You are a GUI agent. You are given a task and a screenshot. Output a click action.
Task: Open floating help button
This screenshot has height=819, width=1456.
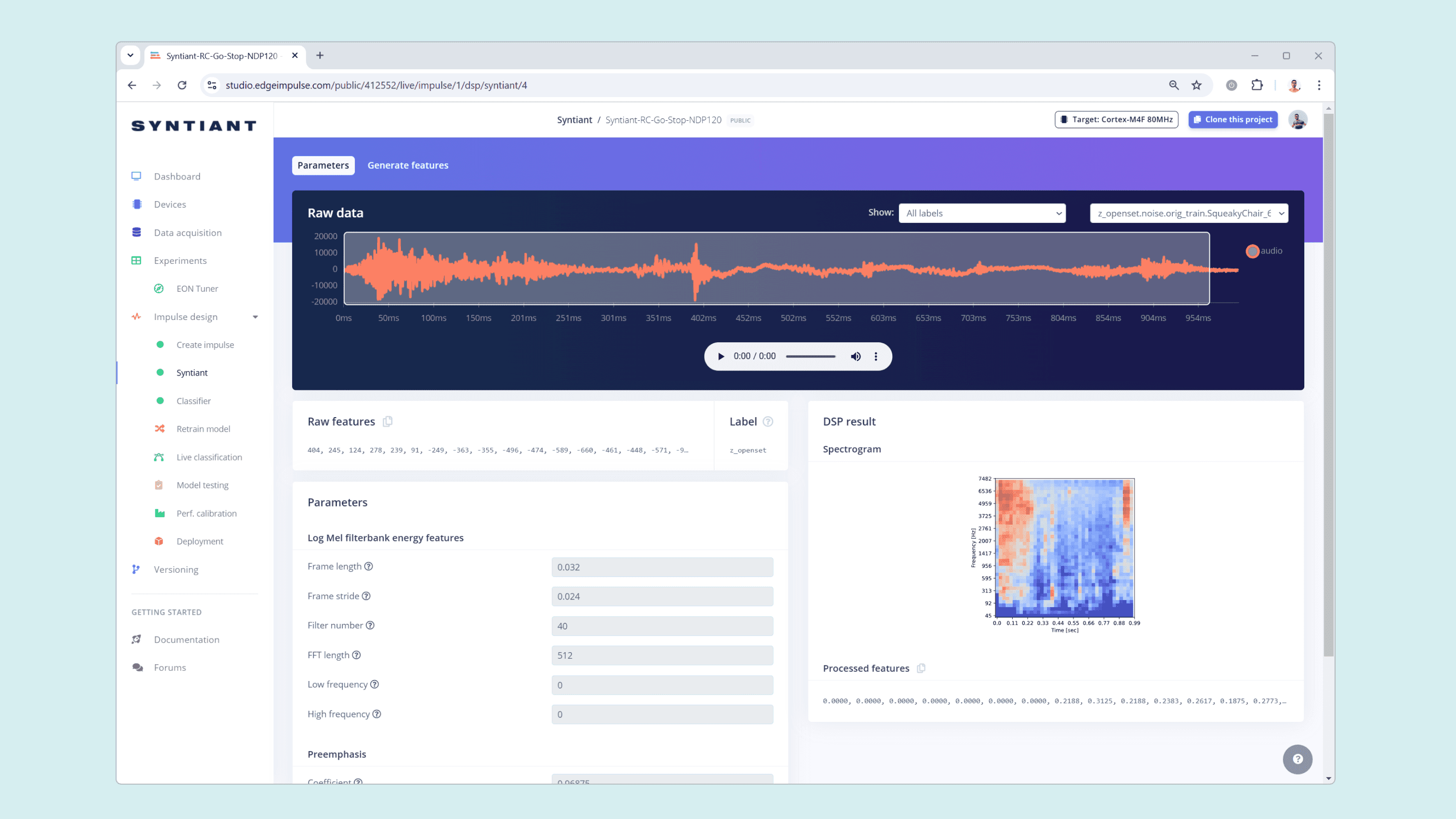pos(1298,759)
